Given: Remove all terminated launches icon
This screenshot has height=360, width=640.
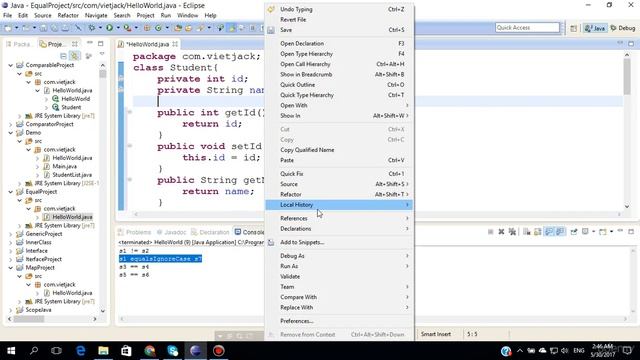Looking at the screenshot, I should (x=513, y=232).
